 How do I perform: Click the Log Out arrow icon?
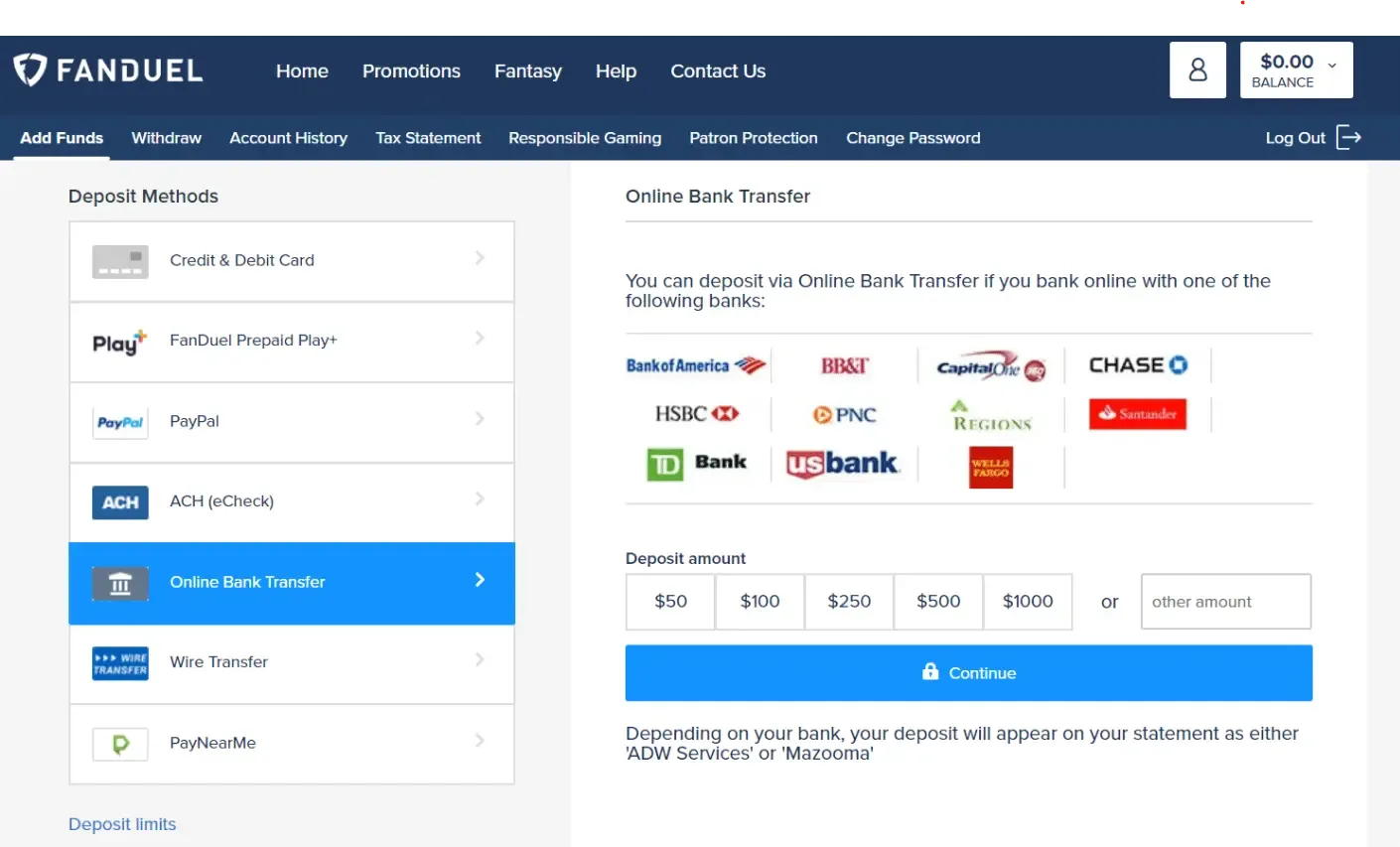(1348, 138)
